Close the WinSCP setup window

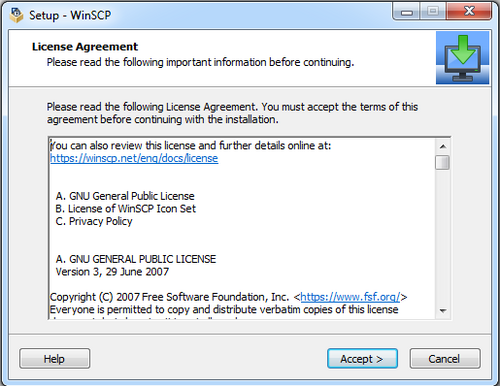[469, 12]
